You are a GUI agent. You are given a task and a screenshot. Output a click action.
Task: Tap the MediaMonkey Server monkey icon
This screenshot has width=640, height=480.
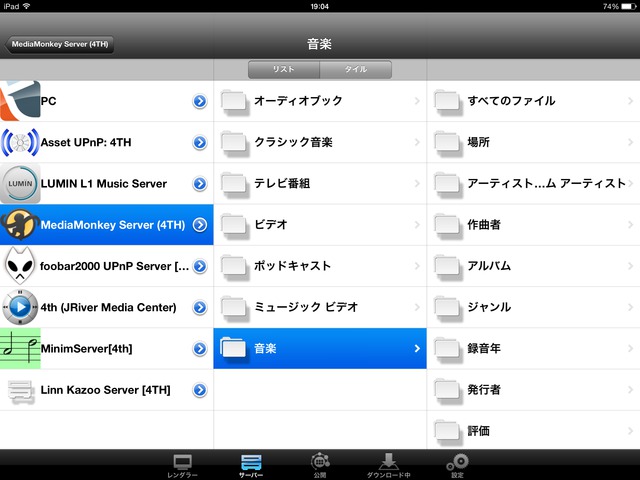tap(20, 224)
